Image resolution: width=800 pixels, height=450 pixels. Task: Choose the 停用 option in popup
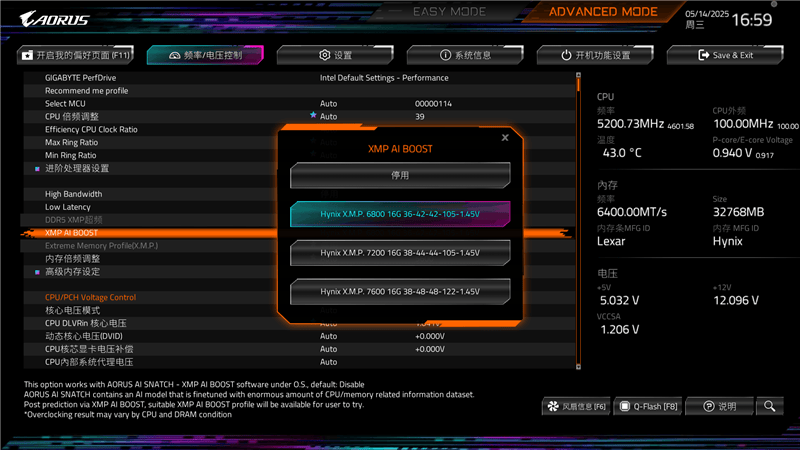tap(400, 176)
